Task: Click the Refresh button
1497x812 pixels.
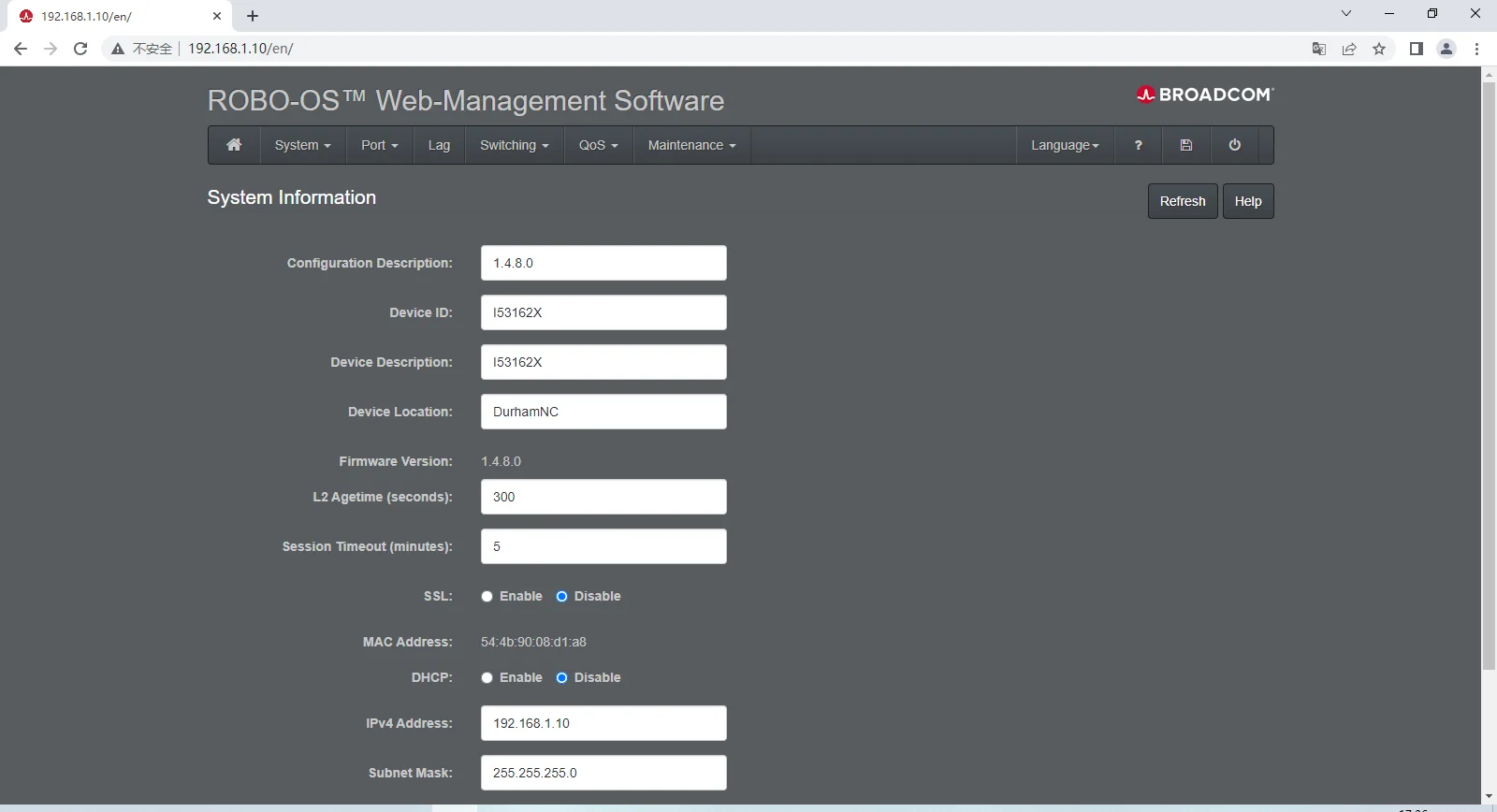Action: tap(1183, 201)
